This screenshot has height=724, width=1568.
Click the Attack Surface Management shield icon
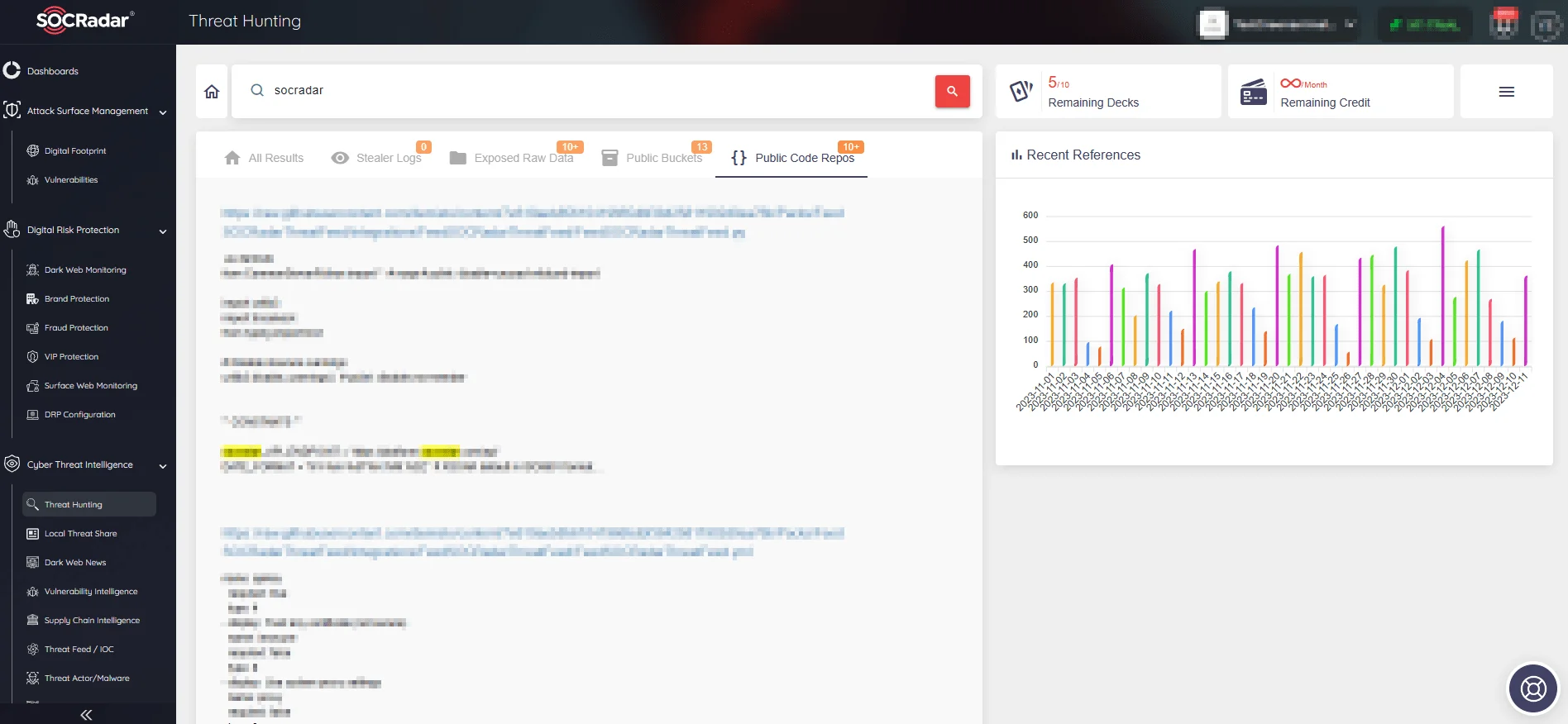click(x=12, y=110)
